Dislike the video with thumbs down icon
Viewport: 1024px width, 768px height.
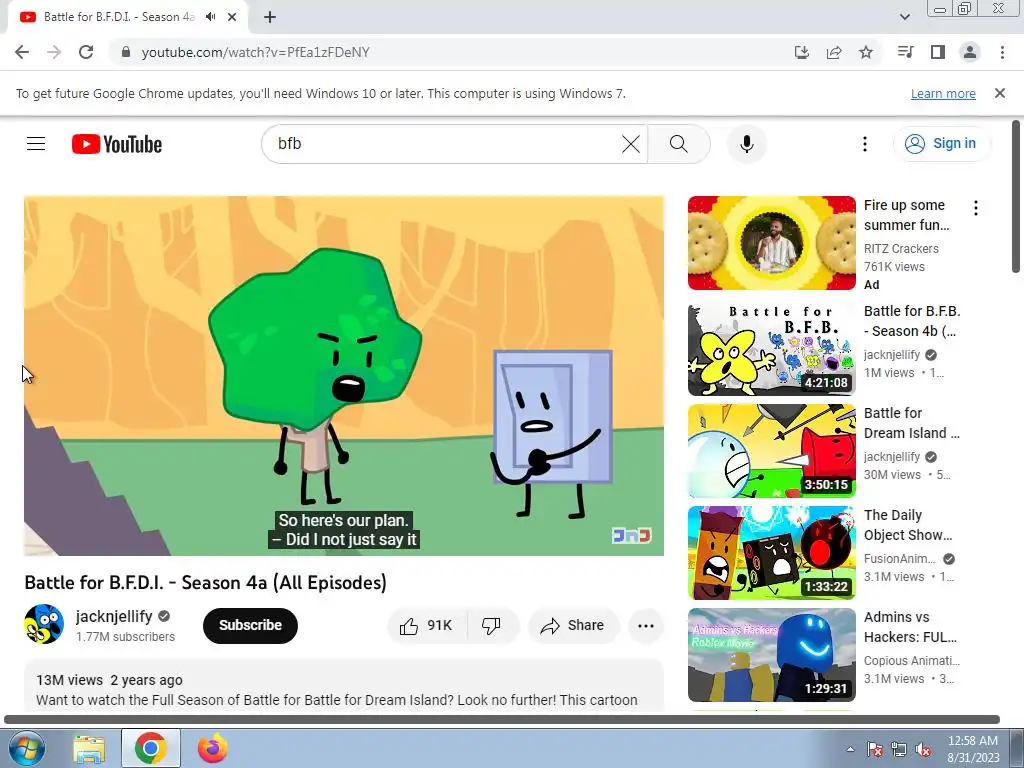point(491,626)
